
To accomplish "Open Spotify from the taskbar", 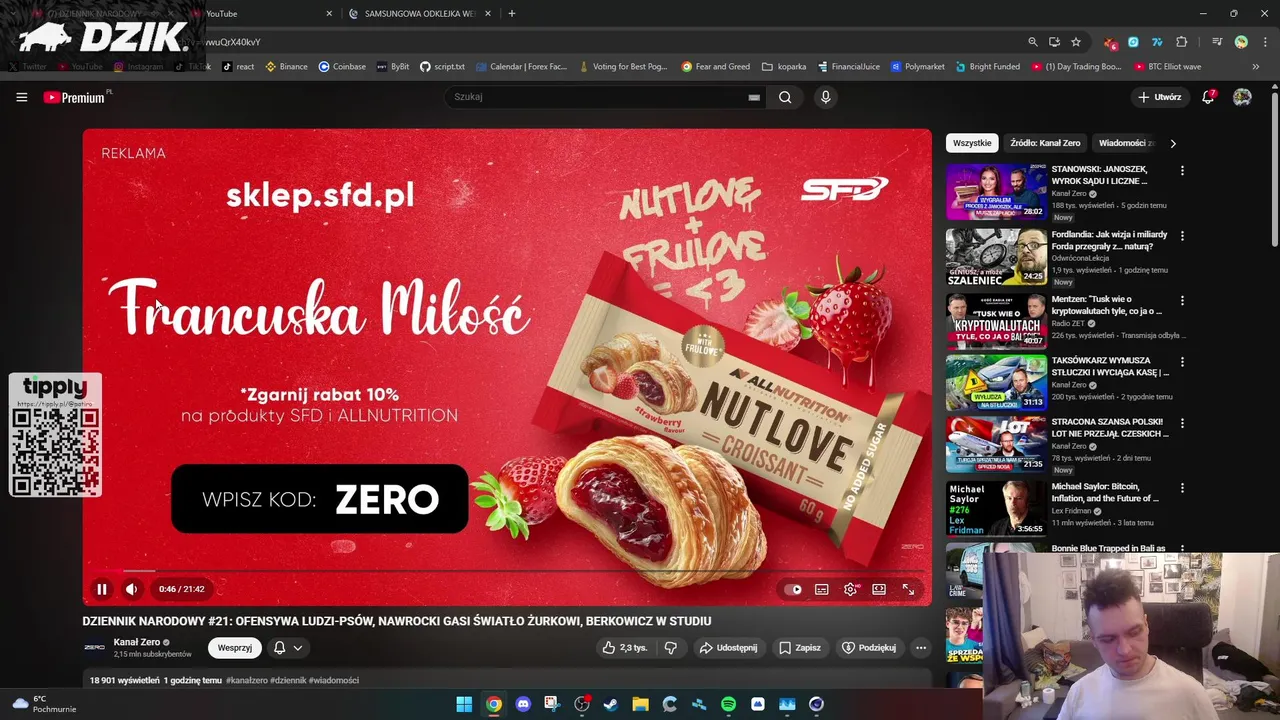I will [x=728, y=704].
